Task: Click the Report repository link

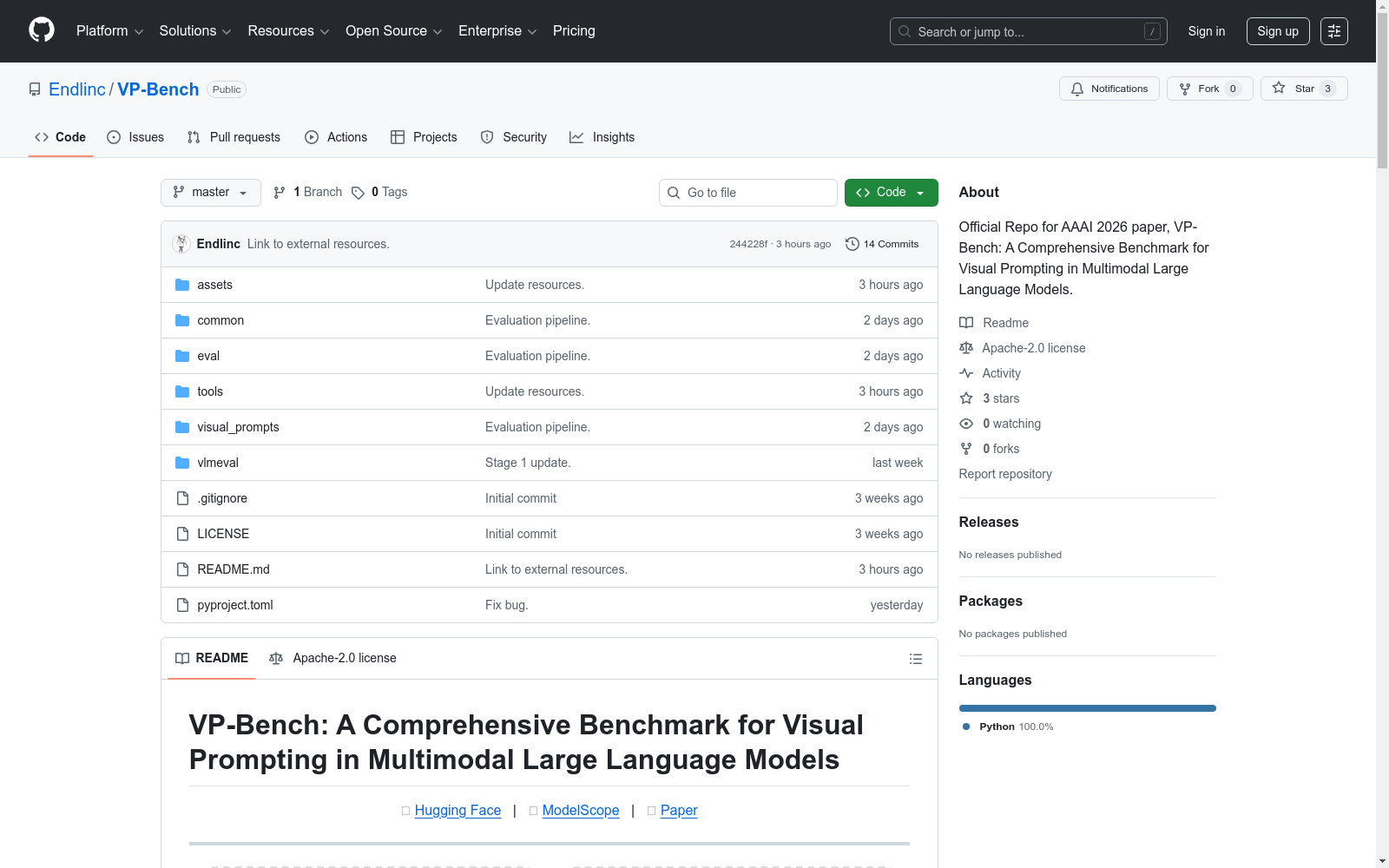Action: (1005, 474)
